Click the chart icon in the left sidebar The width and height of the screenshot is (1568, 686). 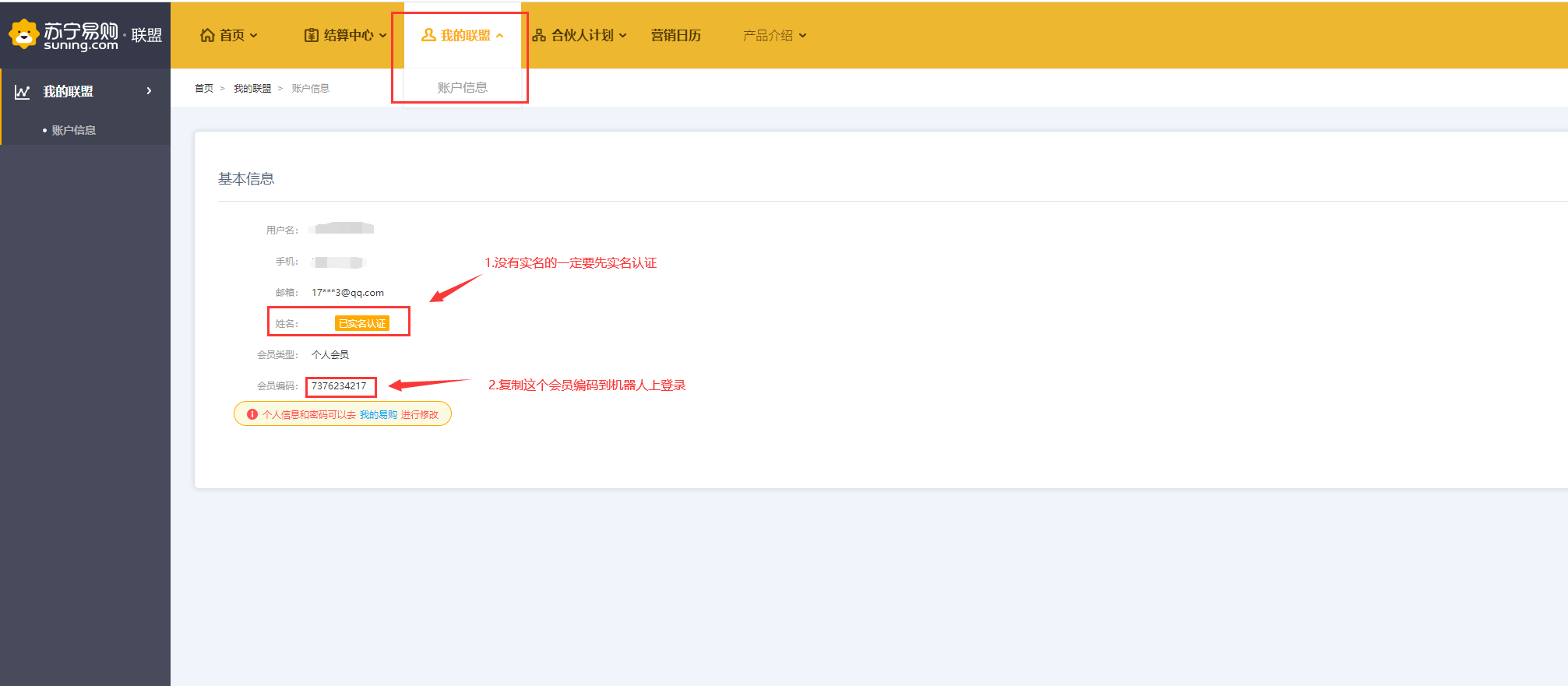click(23, 92)
